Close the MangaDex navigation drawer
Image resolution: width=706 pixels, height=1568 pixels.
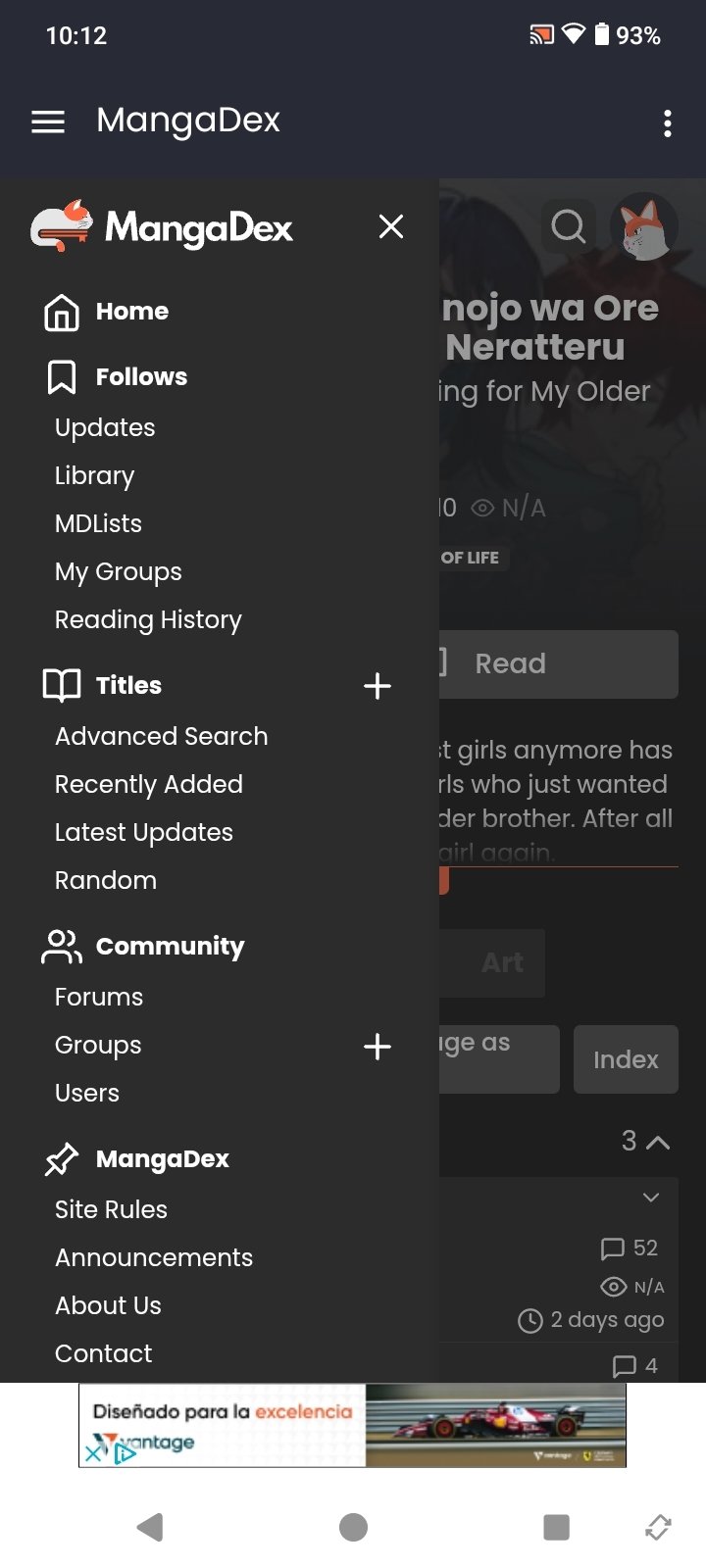coord(391,226)
